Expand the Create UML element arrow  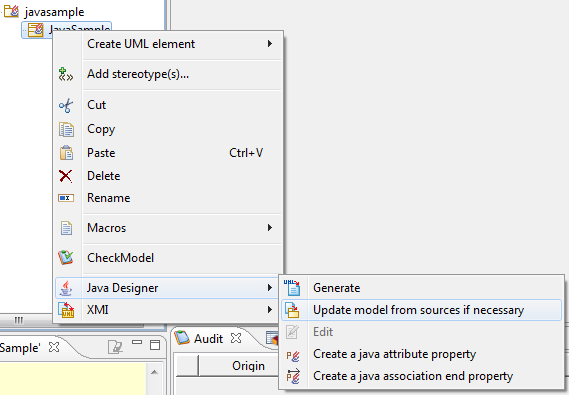tap(270, 44)
